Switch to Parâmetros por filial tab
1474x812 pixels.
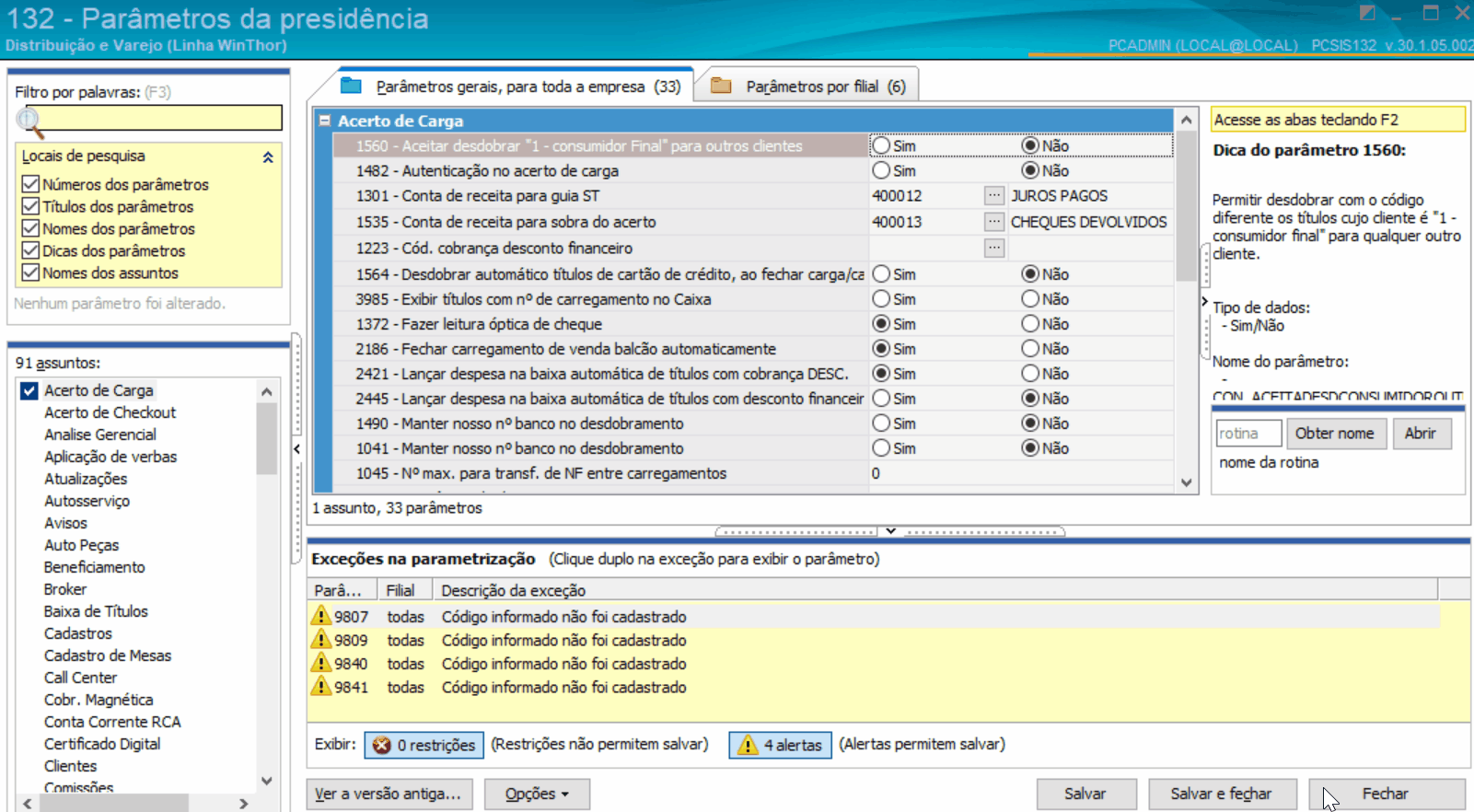(x=808, y=86)
